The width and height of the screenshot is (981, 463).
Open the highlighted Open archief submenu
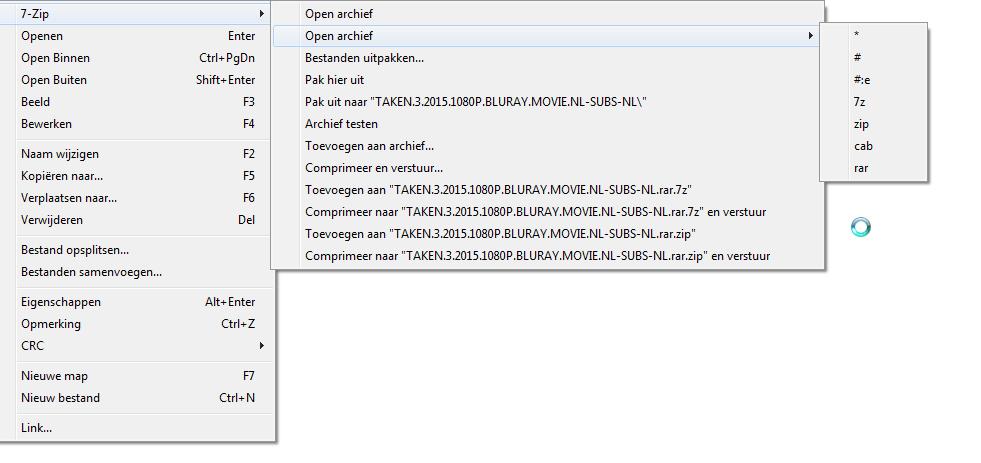coord(547,36)
